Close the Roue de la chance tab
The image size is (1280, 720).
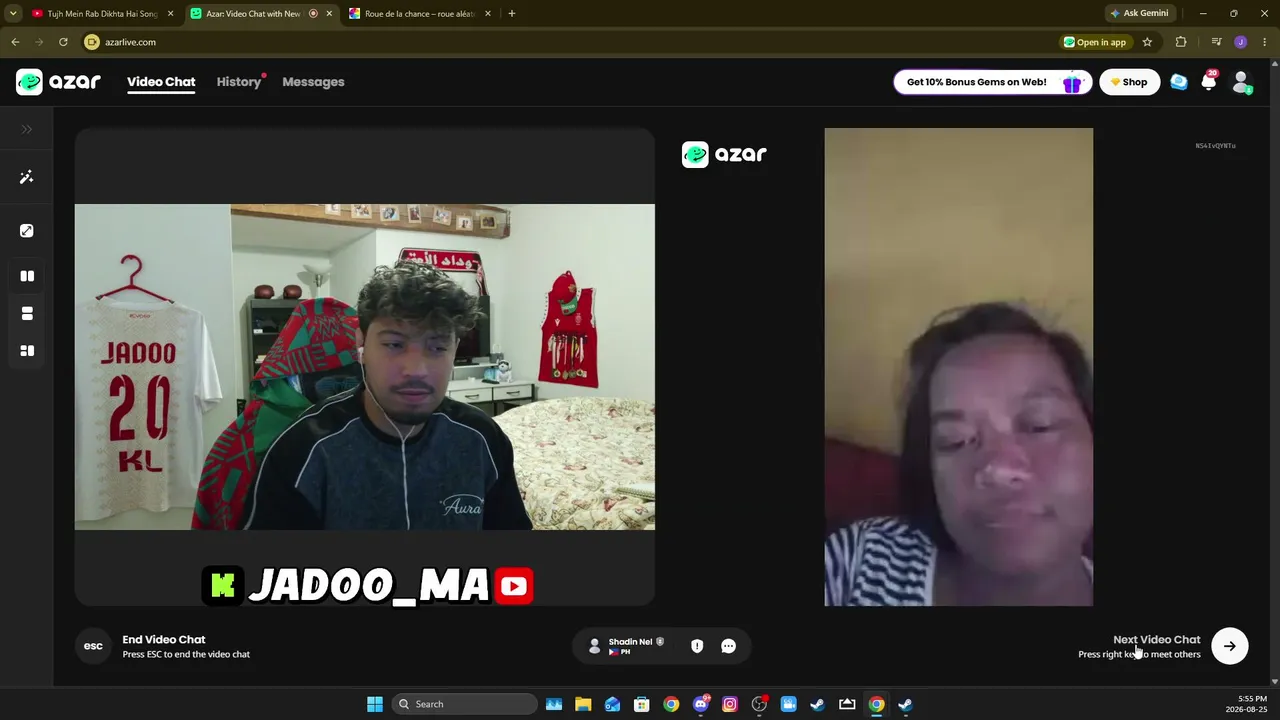point(488,14)
